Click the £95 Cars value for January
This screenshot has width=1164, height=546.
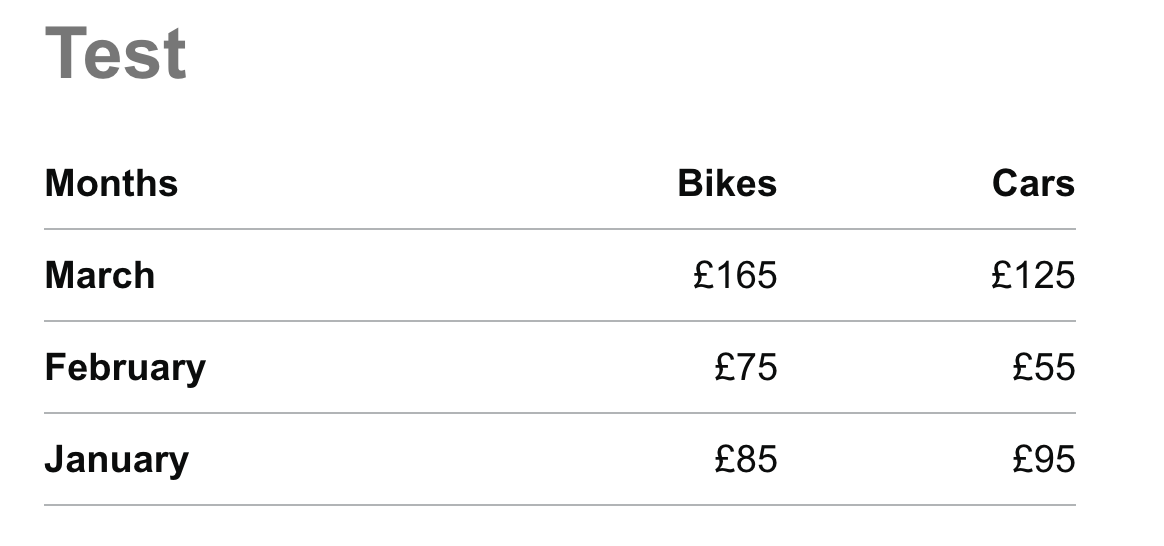tap(1044, 460)
